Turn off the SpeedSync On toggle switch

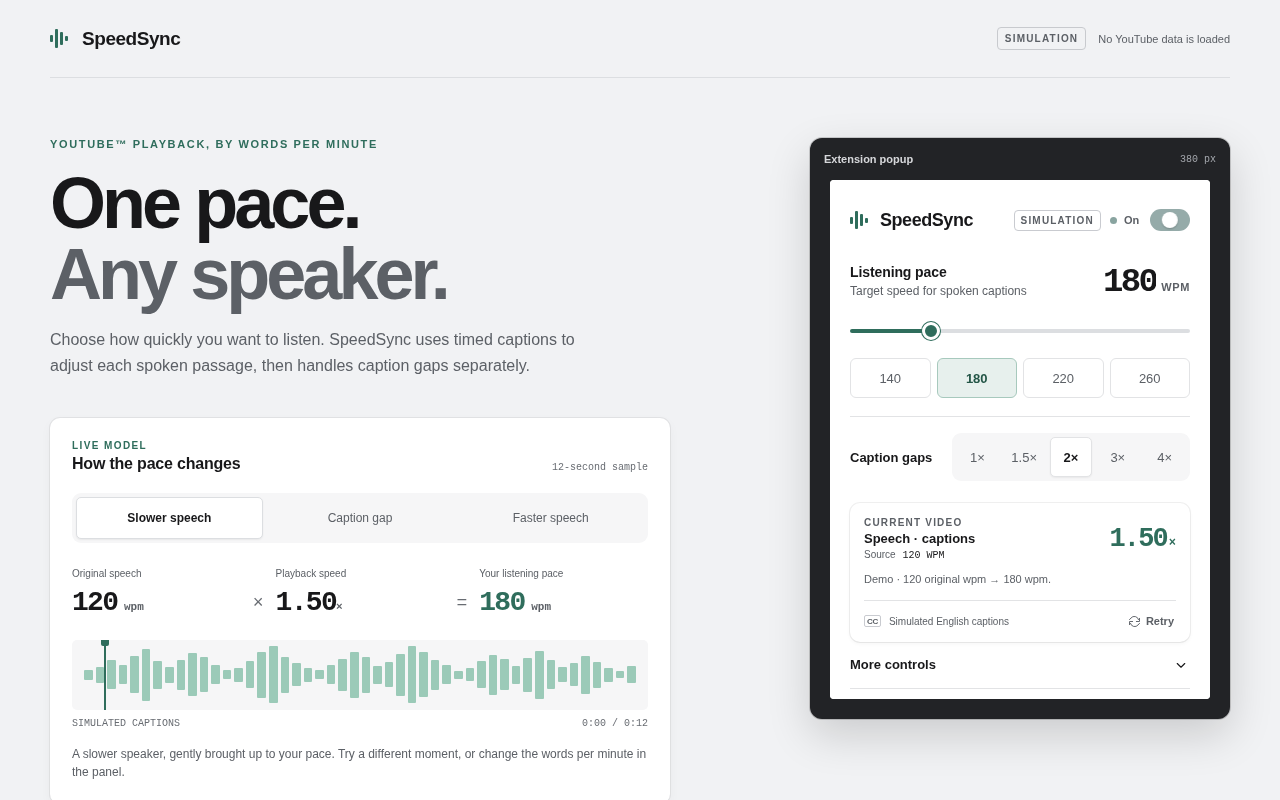tap(1170, 220)
